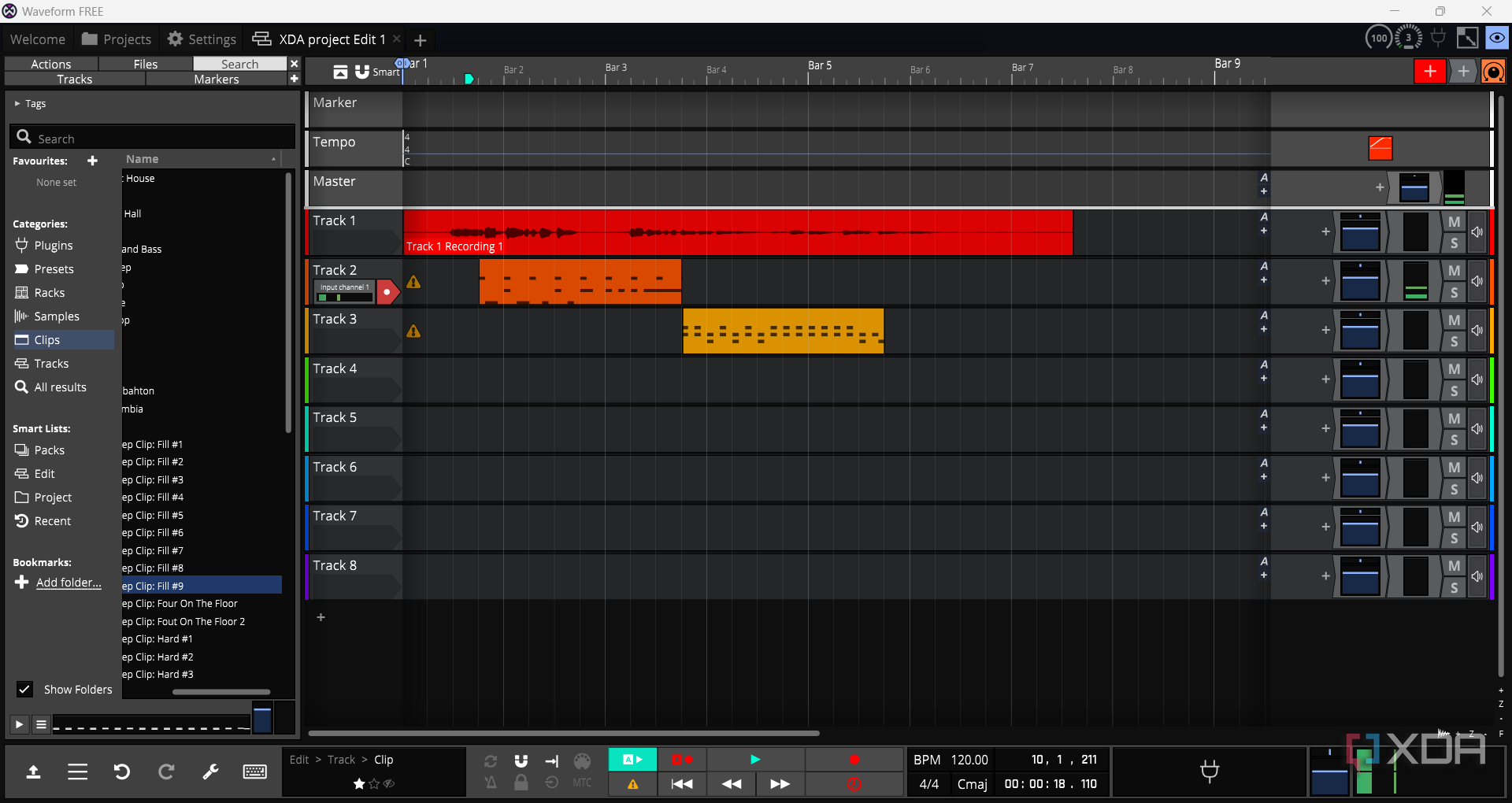
Task: Open Track 2 input channel 1 selector
Action: coord(344,293)
